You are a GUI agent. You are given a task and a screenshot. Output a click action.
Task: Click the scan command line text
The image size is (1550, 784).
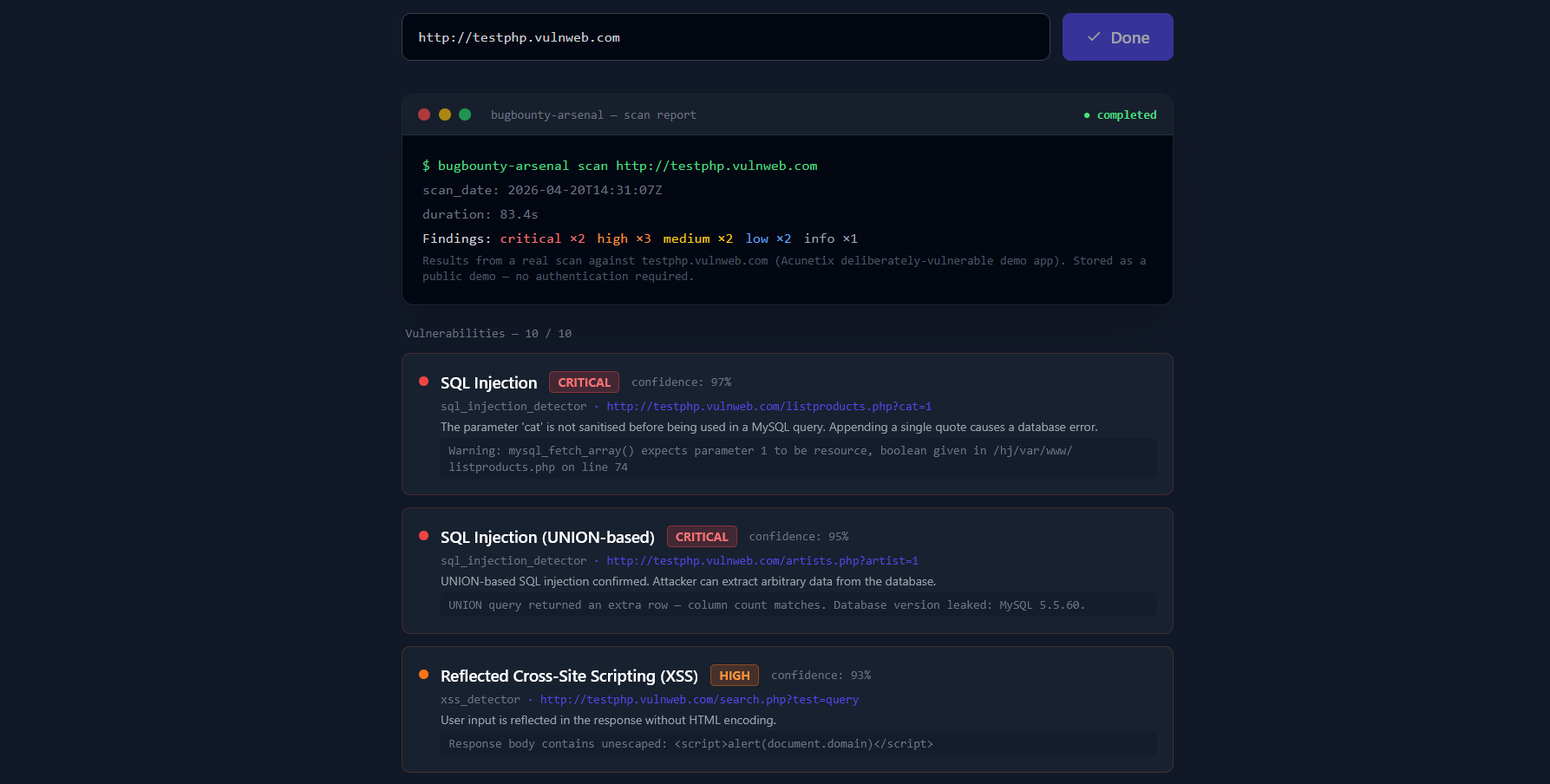pos(620,166)
